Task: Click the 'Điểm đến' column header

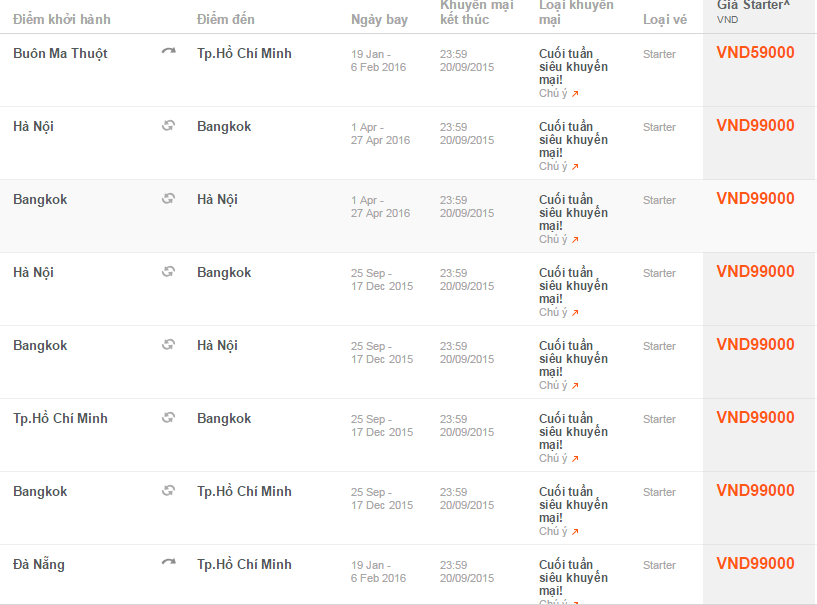Action: [x=226, y=19]
